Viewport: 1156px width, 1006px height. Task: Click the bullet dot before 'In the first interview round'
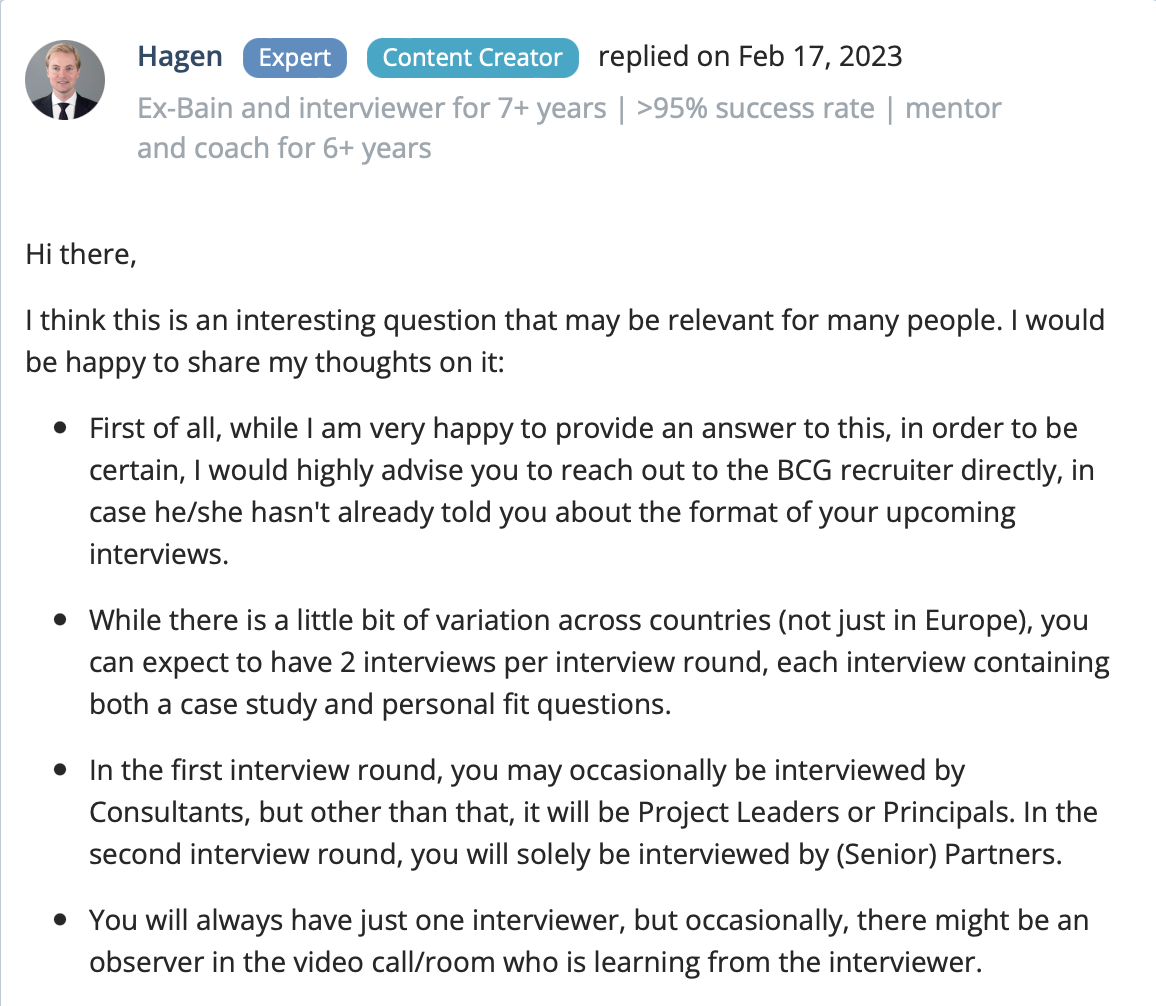click(60, 770)
